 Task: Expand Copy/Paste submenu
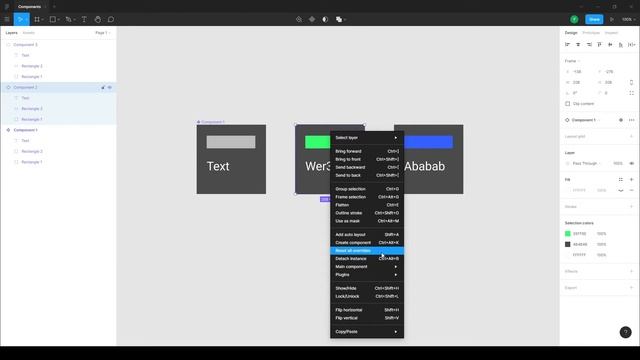367,331
